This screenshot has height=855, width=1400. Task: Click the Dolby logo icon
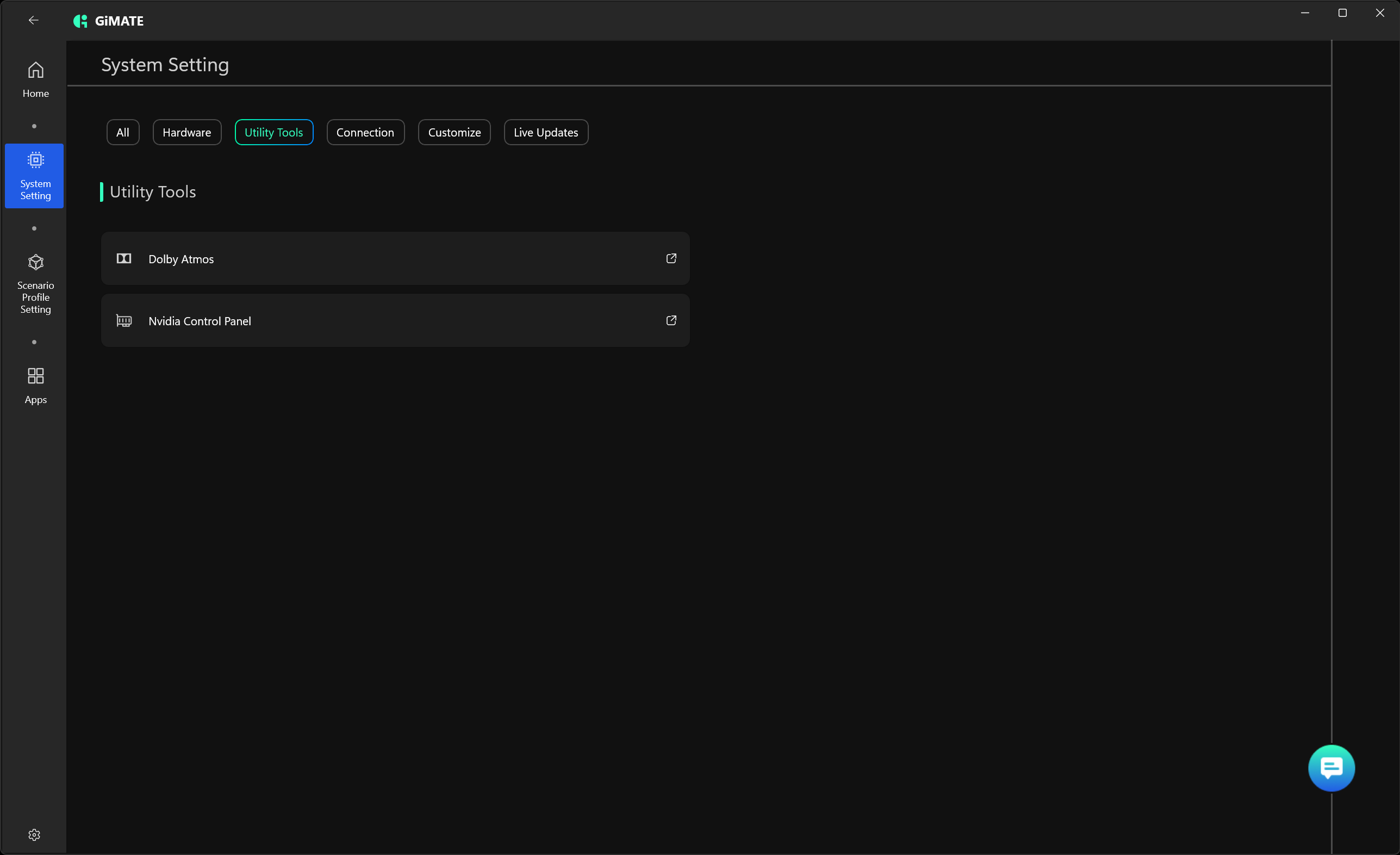click(x=124, y=258)
